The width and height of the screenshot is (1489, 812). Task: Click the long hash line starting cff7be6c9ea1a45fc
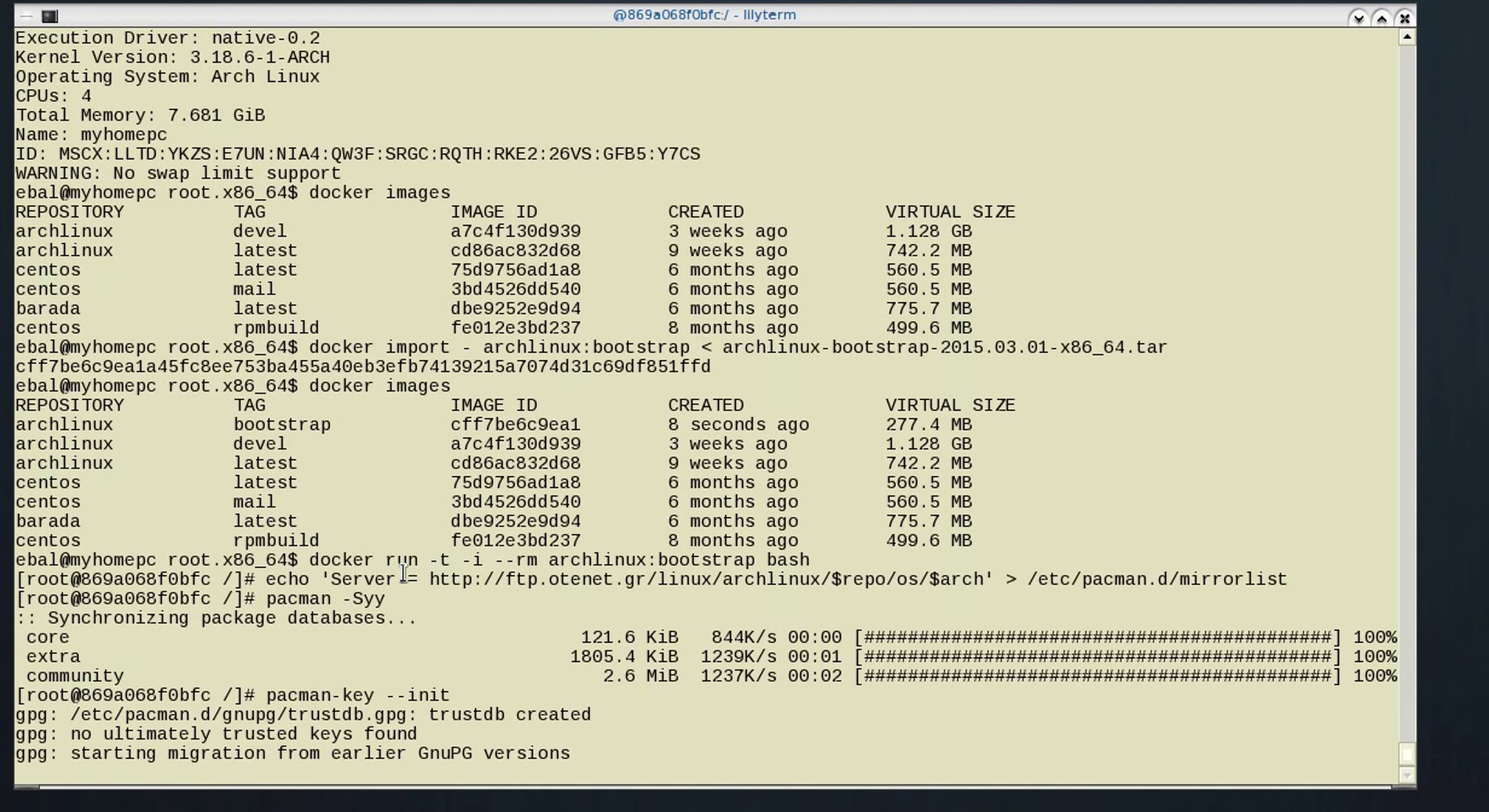pos(363,367)
